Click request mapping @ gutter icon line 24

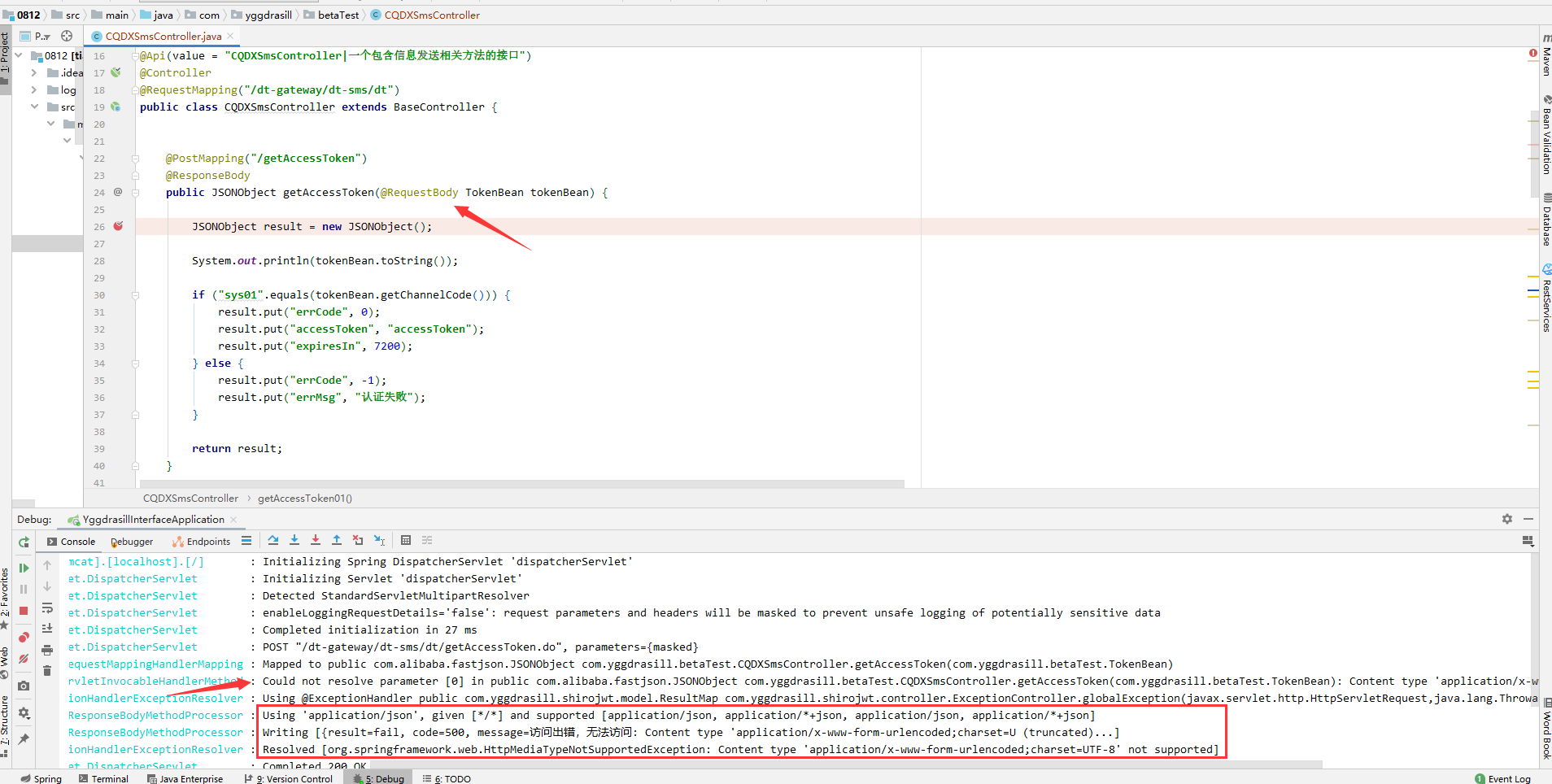click(x=117, y=192)
